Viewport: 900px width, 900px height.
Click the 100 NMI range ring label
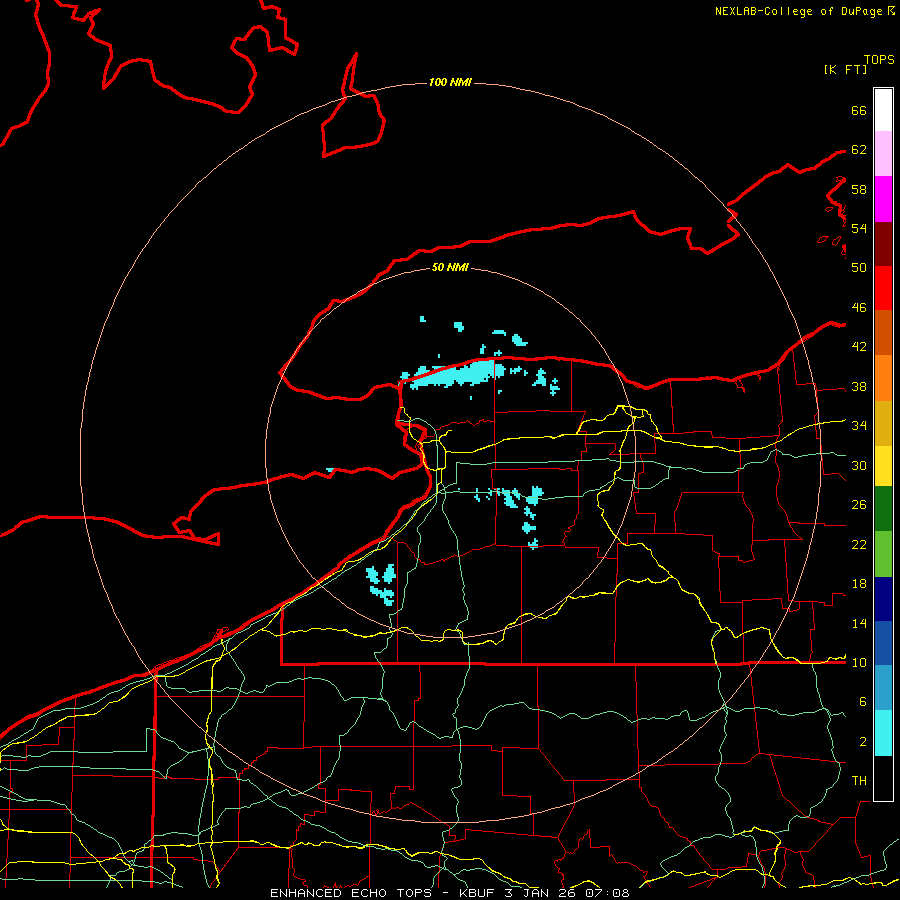click(x=450, y=82)
